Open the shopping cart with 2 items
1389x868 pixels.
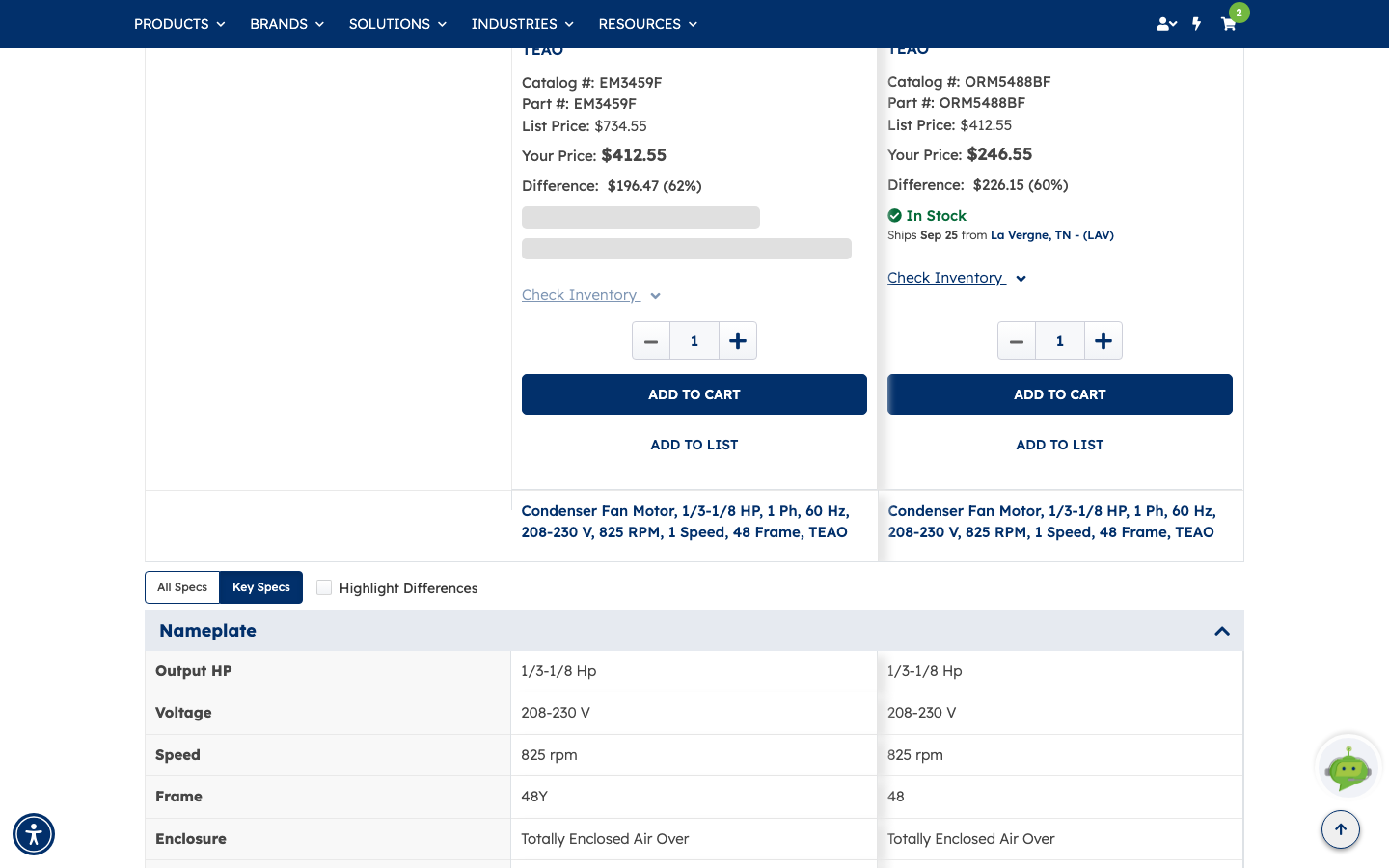[x=1229, y=24]
